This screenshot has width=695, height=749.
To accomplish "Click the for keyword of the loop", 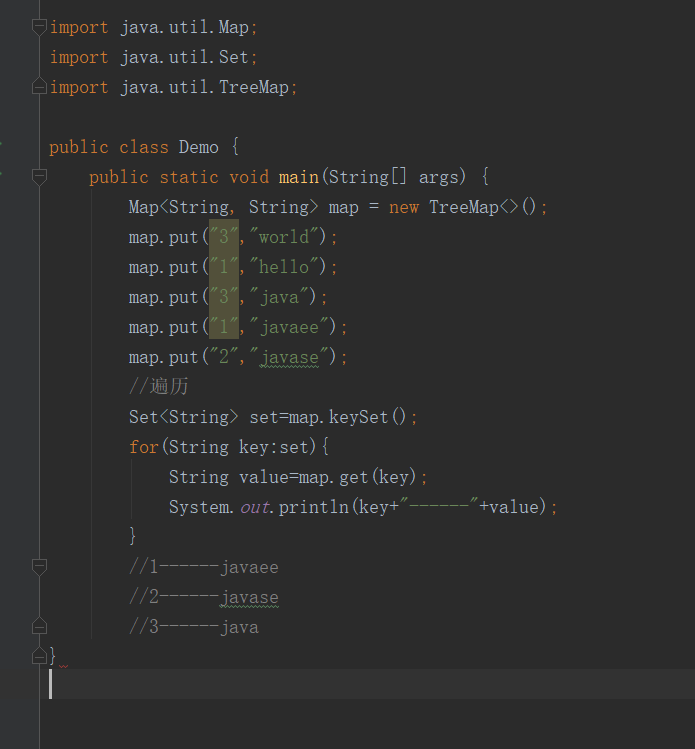I will click(x=143, y=447).
